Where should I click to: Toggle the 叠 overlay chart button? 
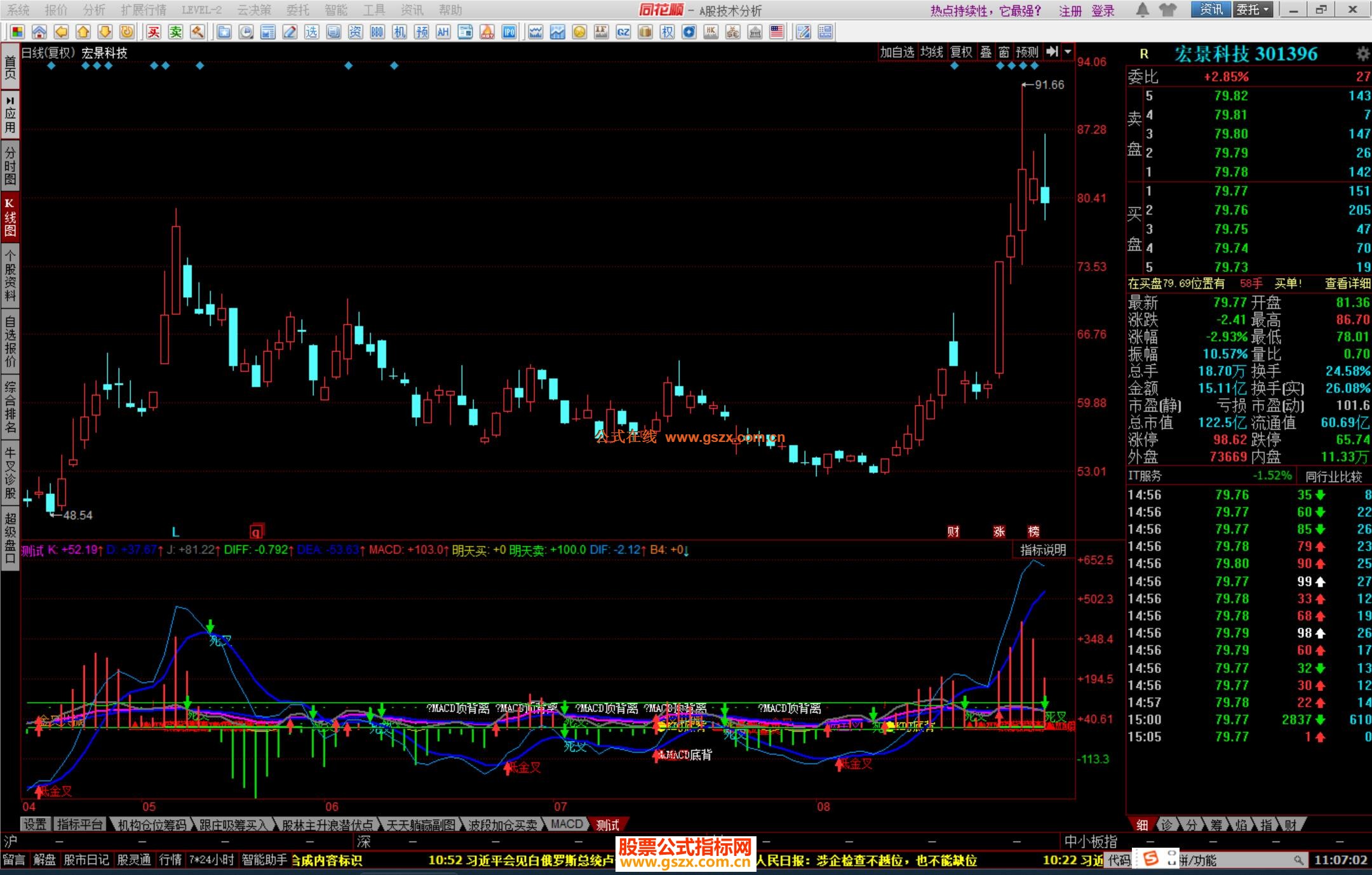(986, 52)
